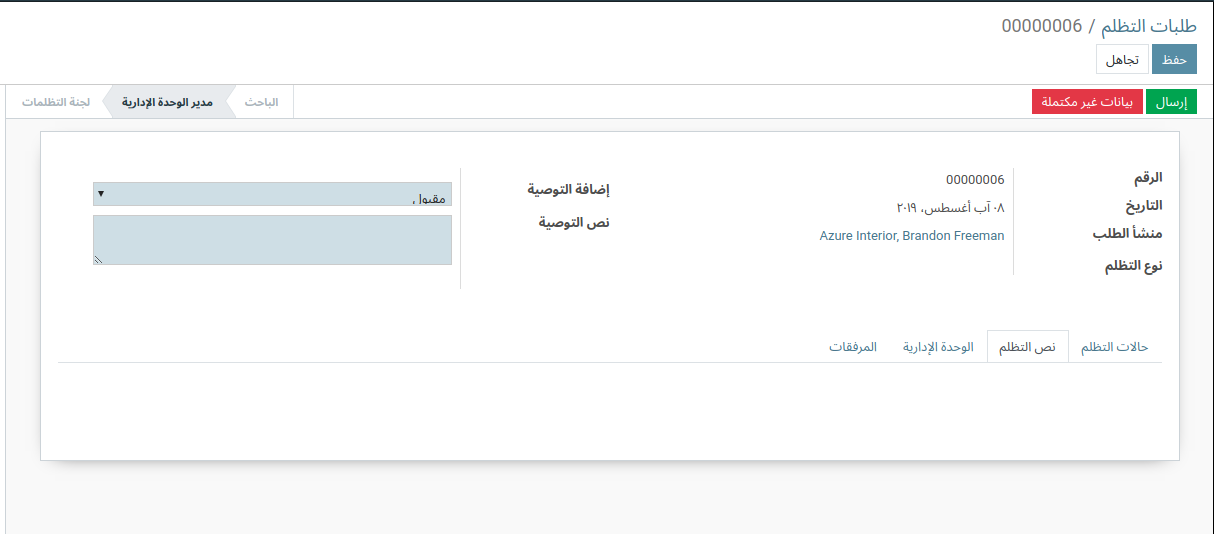Click the record number 00000006 field value
Screen dimensions: 1214x534
click(x=974, y=180)
